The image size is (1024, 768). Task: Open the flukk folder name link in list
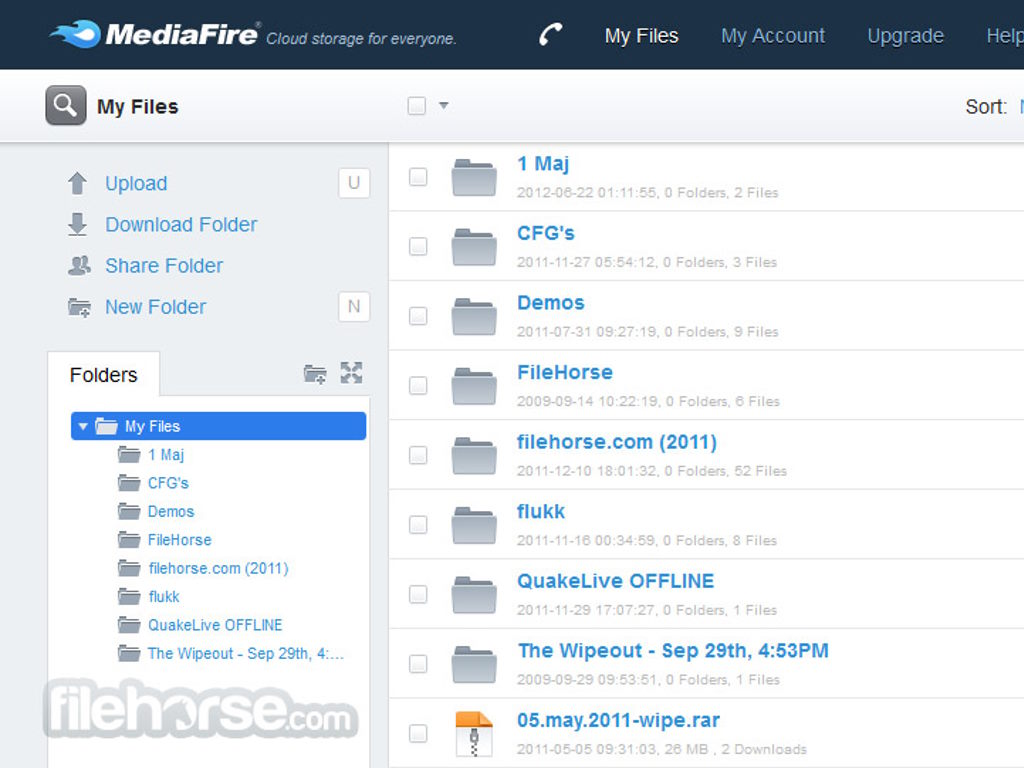tap(541, 512)
